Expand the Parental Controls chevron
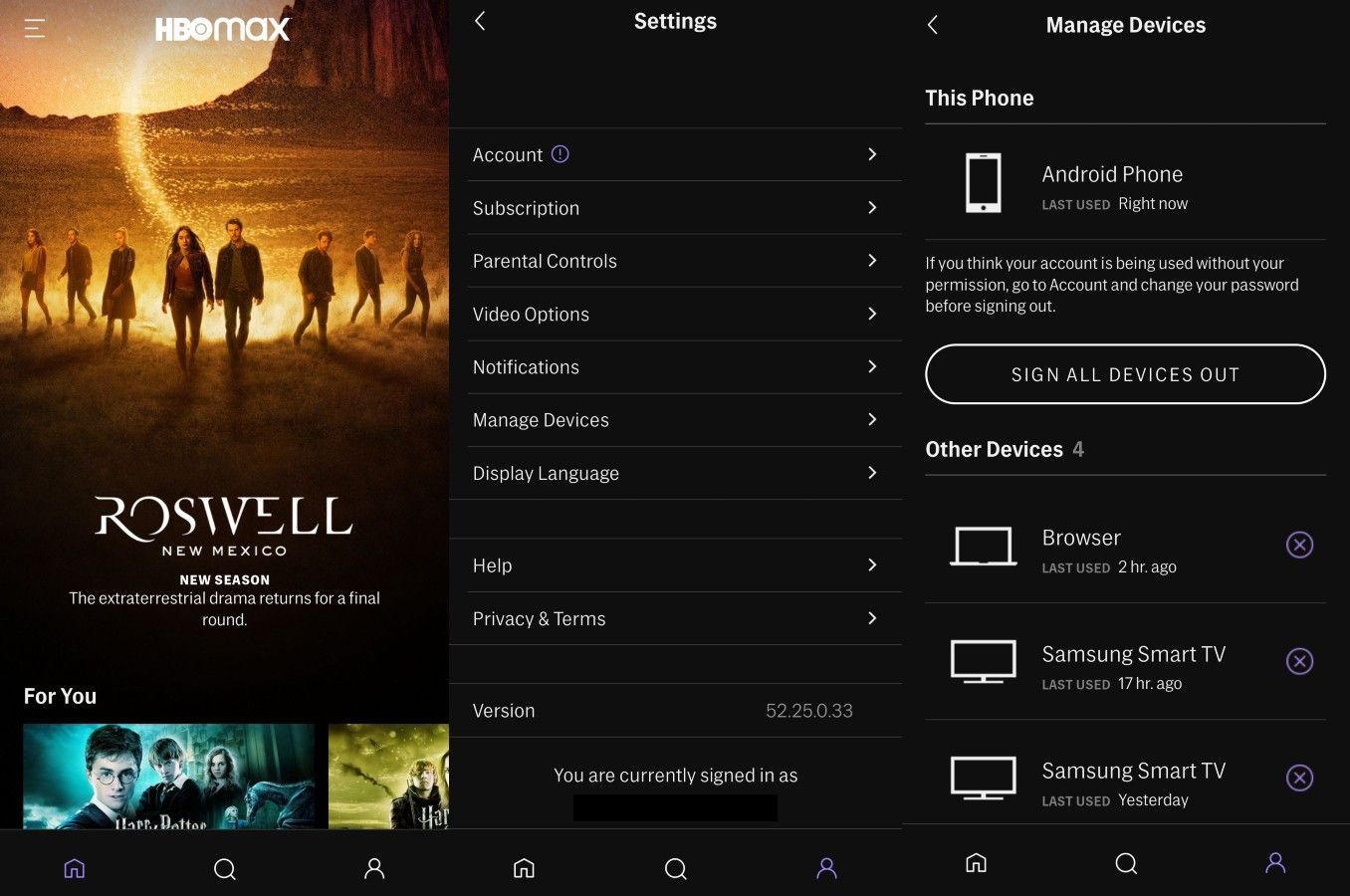The height and width of the screenshot is (896, 1350). tap(872, 260)
